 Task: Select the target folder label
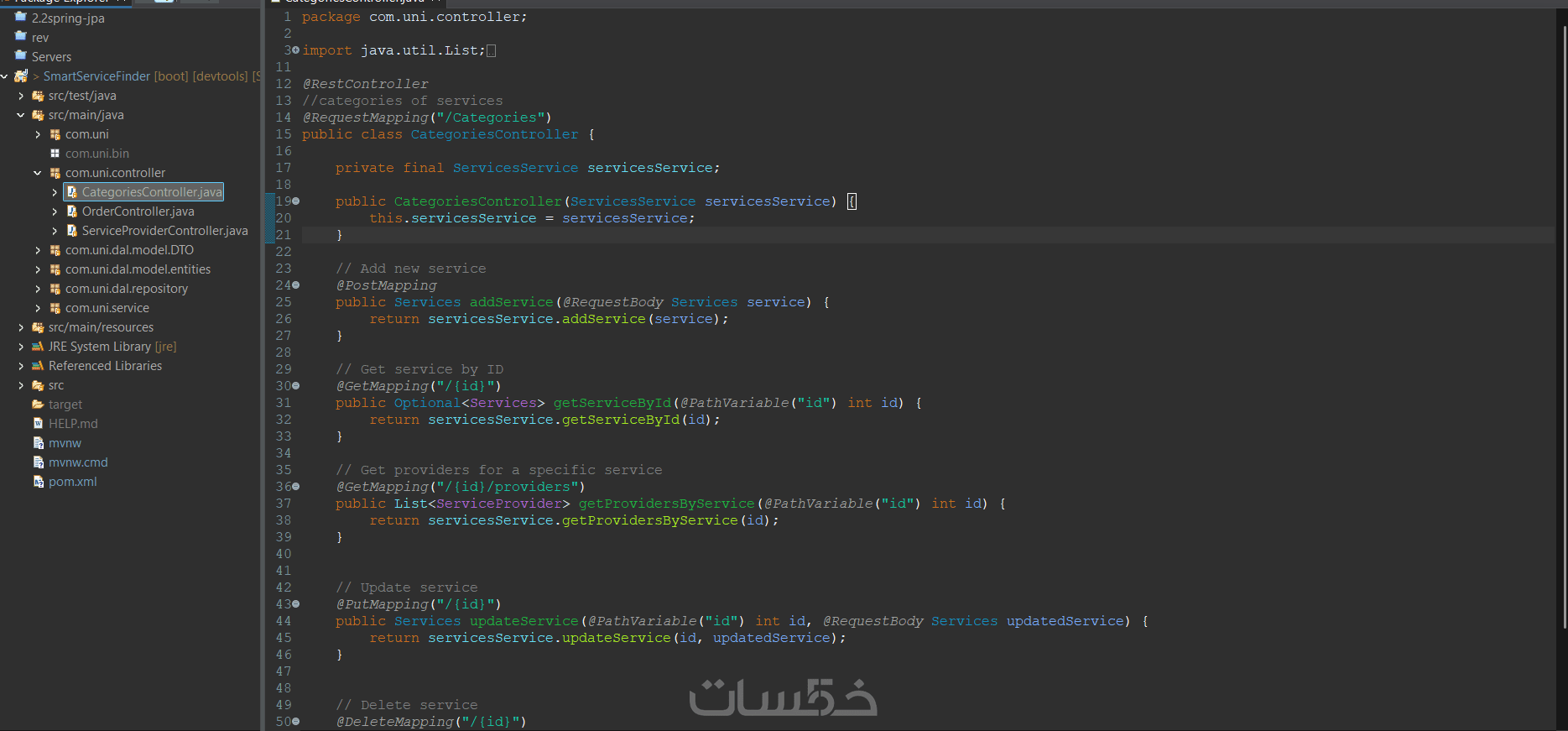(x=65, y=405)
